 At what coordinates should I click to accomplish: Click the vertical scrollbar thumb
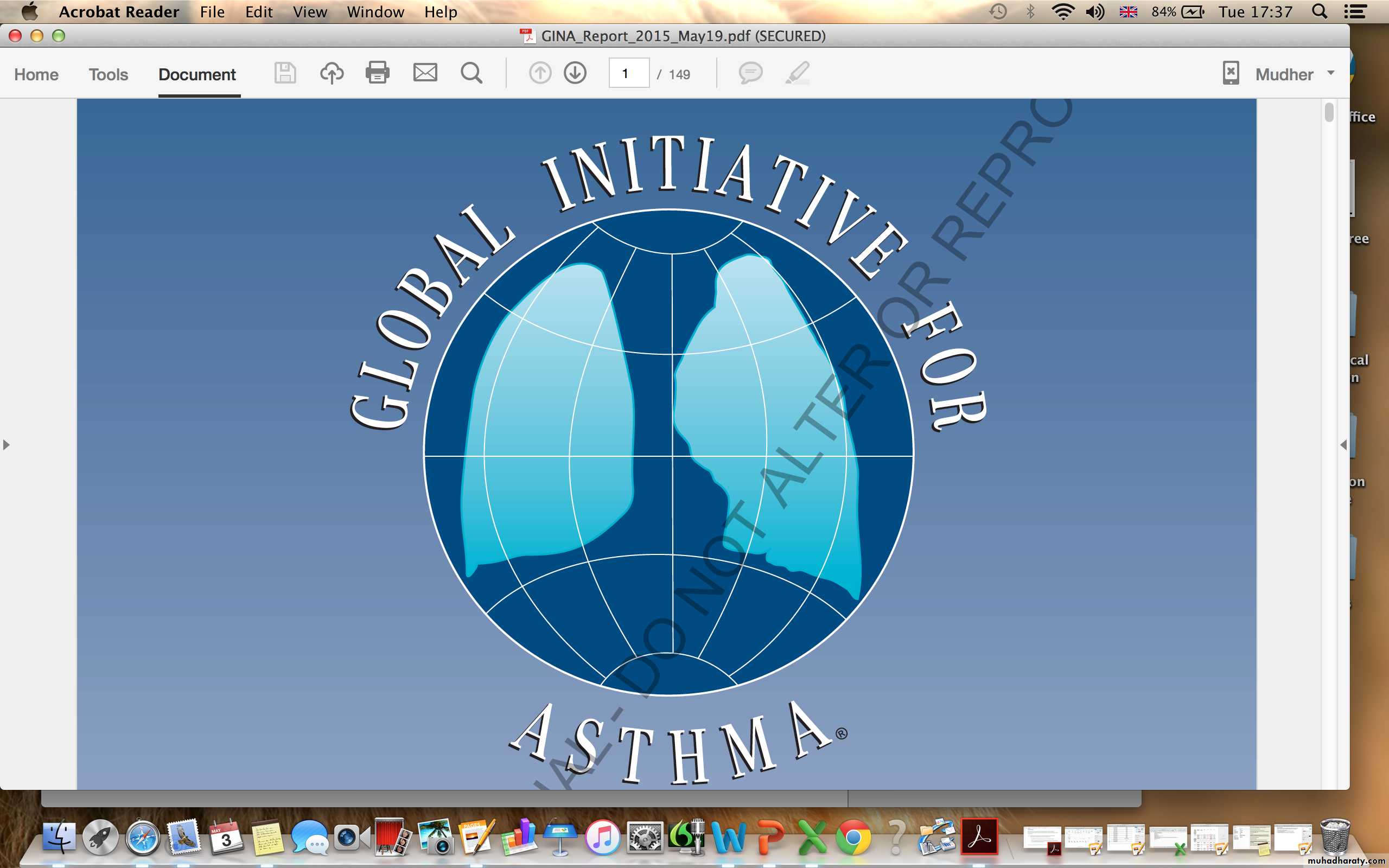(x=1329, y=112)
